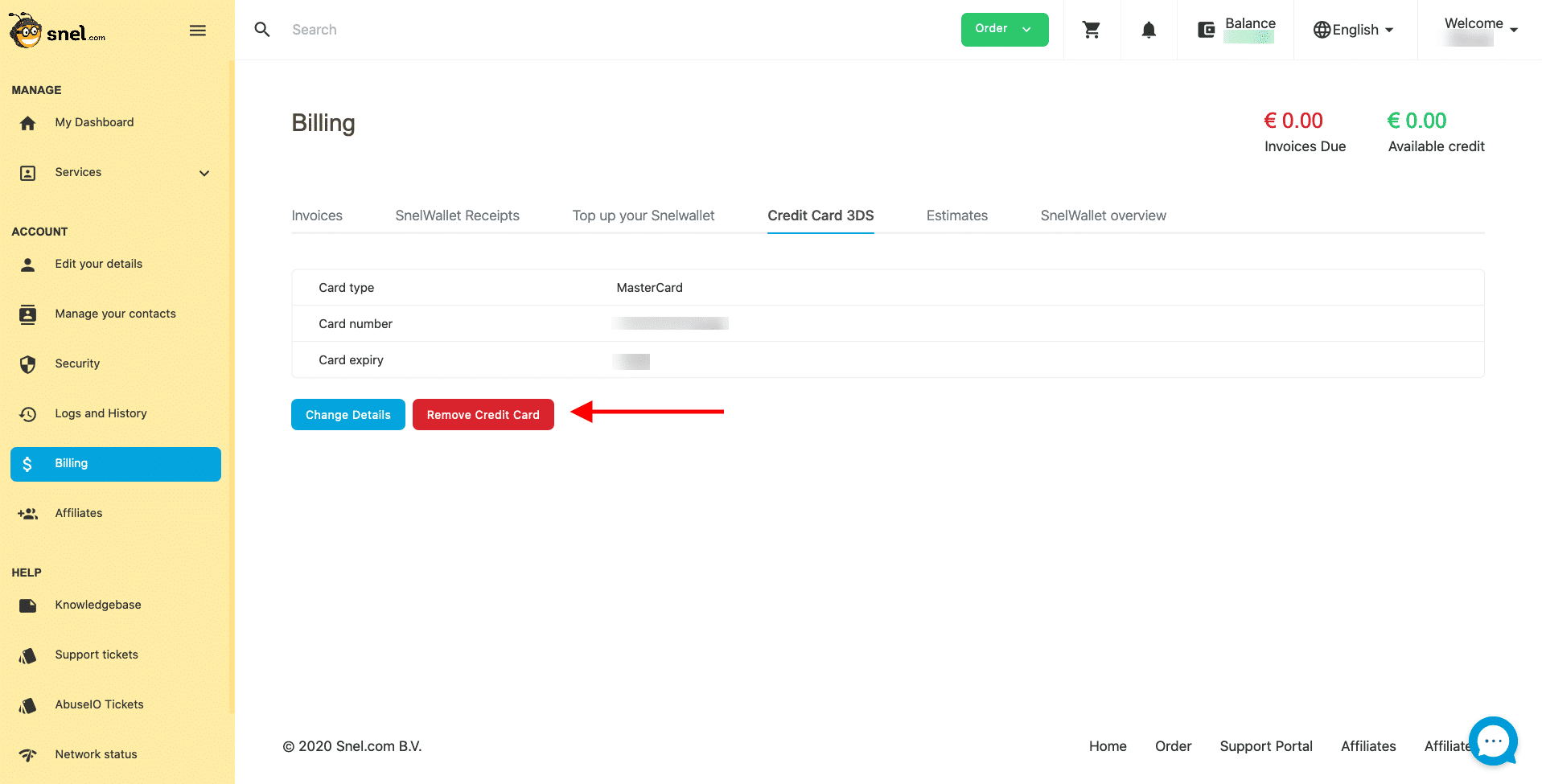Open the SnelWallet overview tab
The image size is (1542, 784).
(1103, 215)
